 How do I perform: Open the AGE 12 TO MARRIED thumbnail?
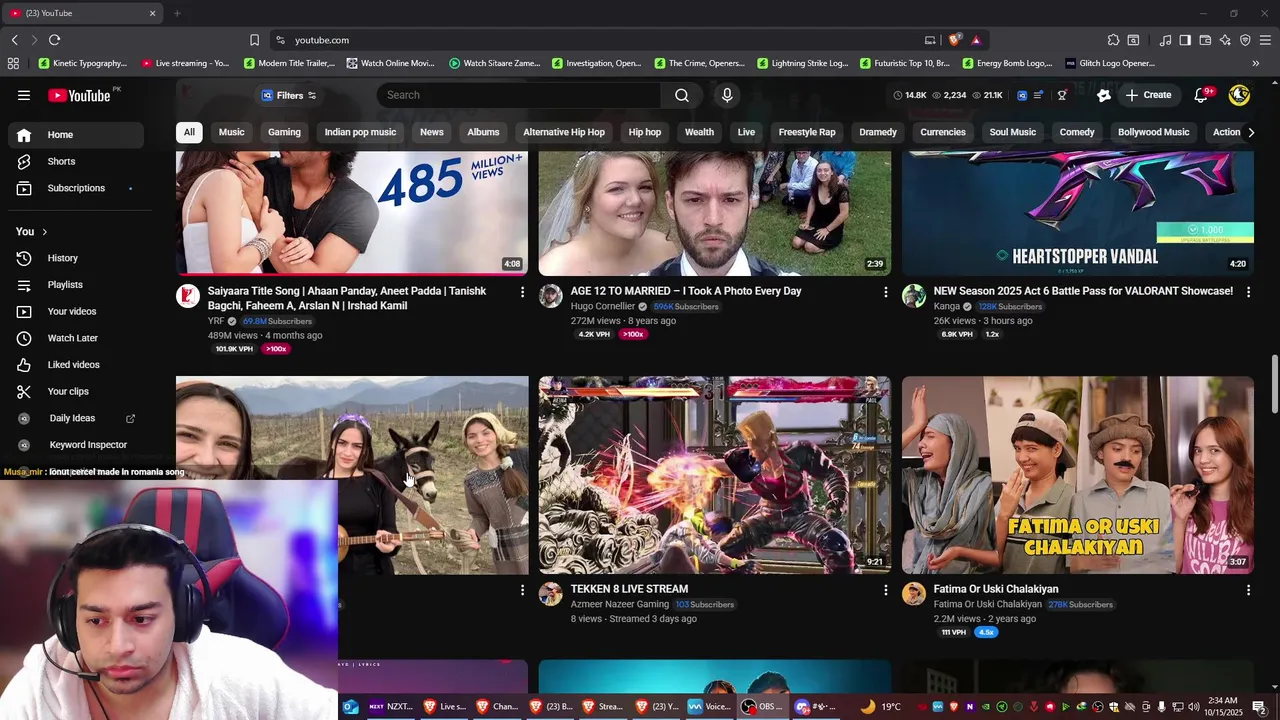tap(714, 213)
